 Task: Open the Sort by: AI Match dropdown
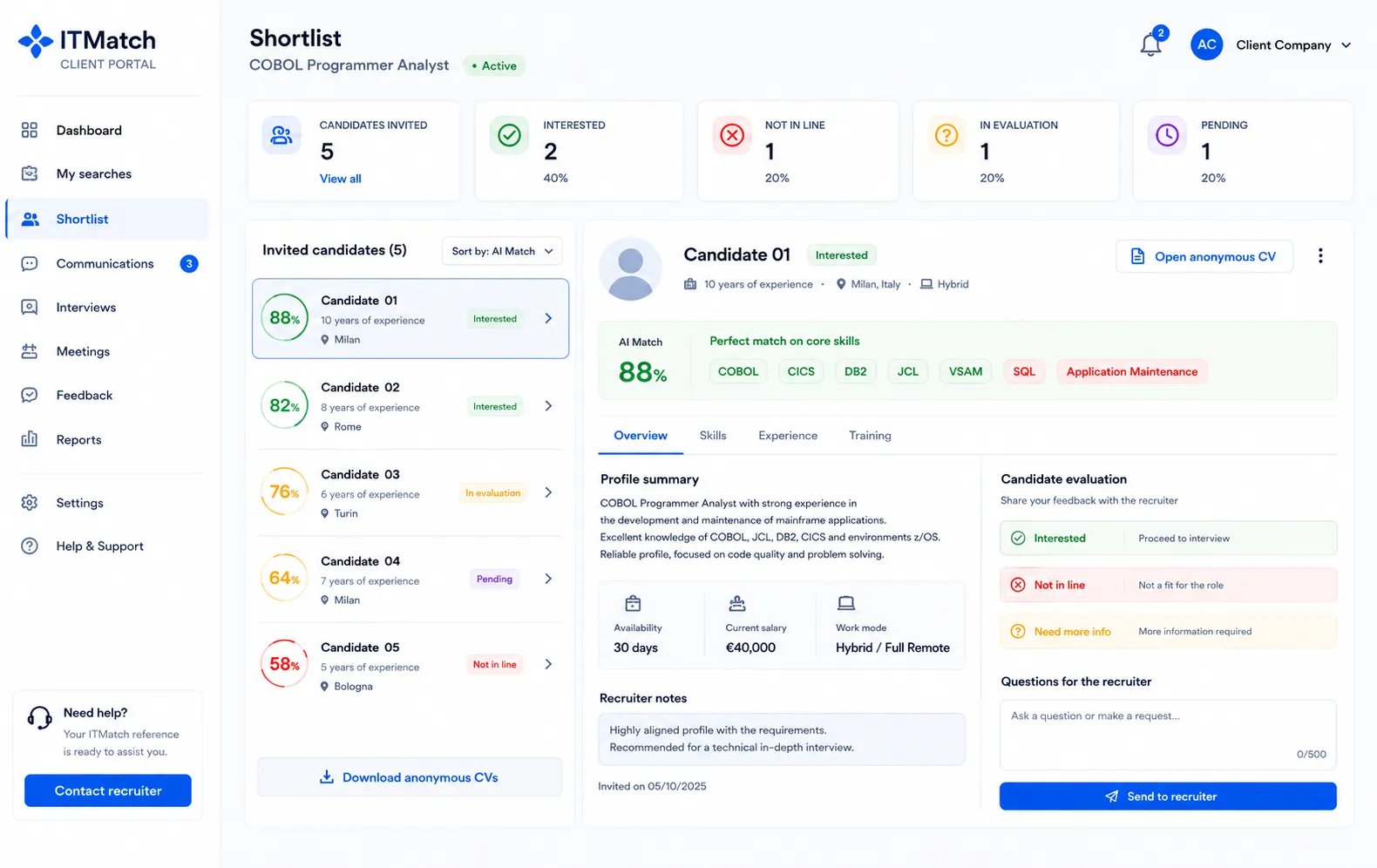(x=502, y=251)
